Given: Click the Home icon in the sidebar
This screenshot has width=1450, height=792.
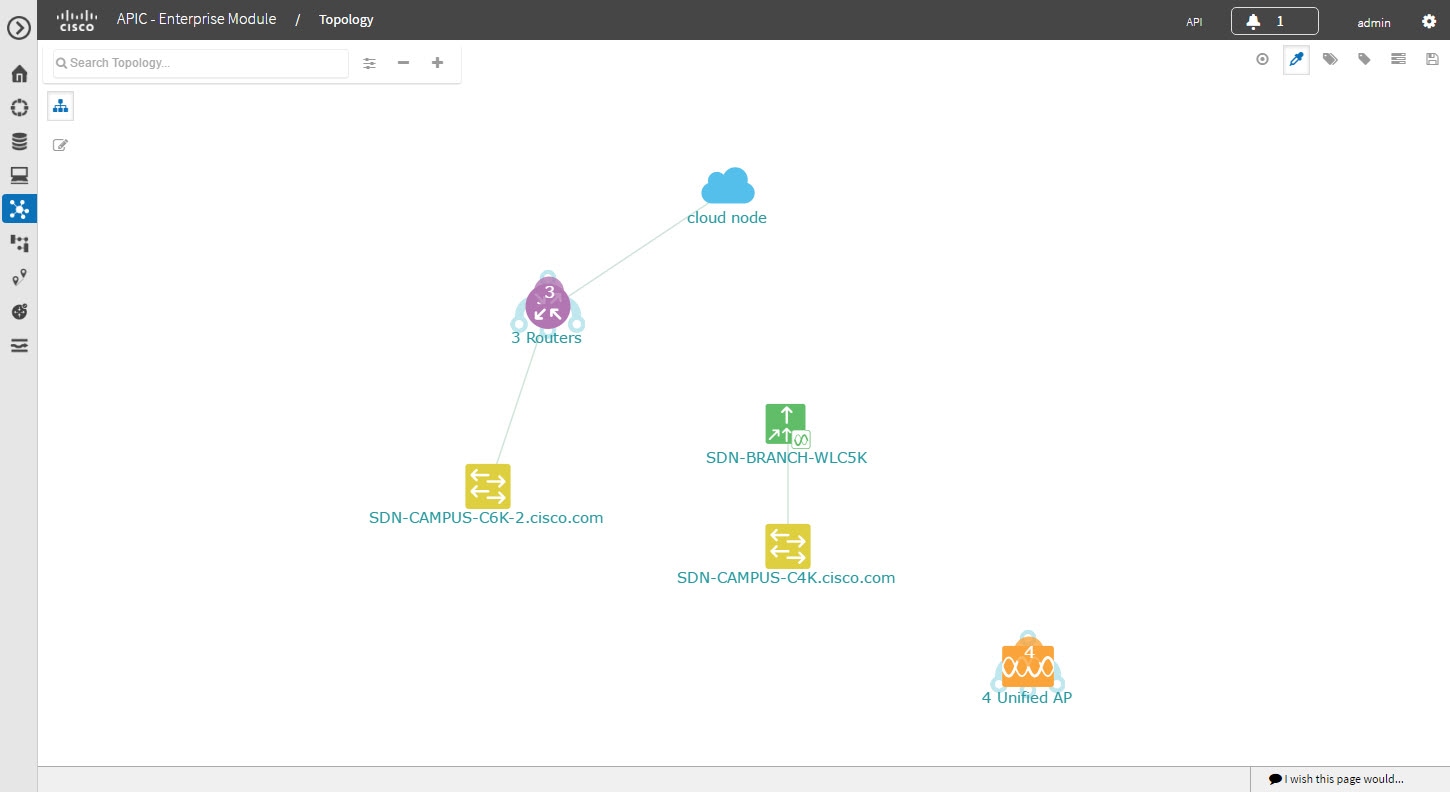Looking at the screenshot, I should [19, 73].
